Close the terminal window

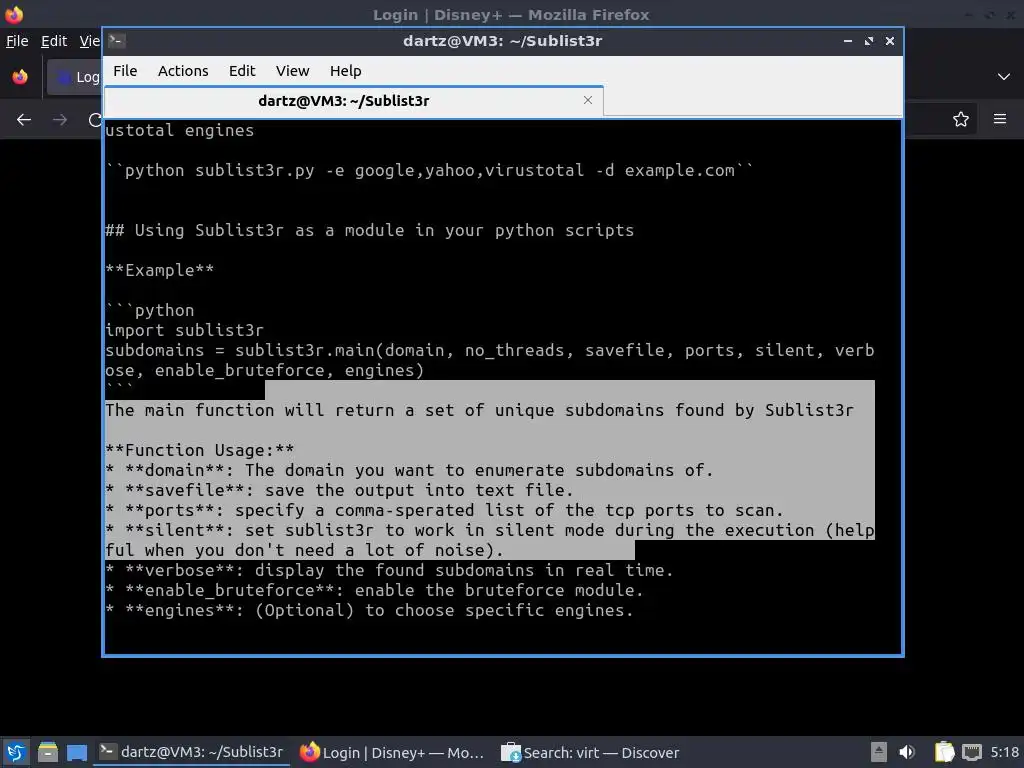tap(889, 40)
